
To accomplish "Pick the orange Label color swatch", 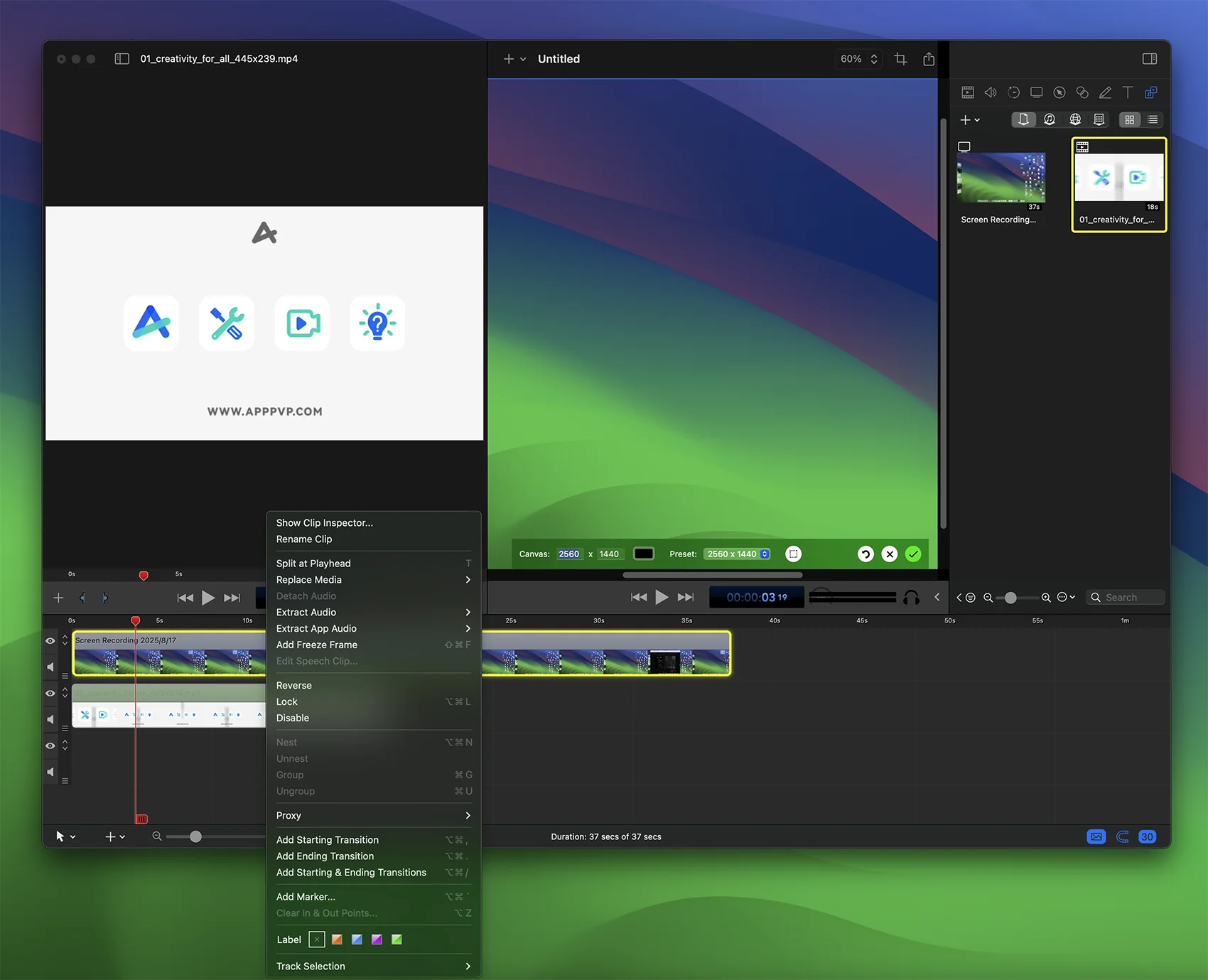I will coord(337,939).
